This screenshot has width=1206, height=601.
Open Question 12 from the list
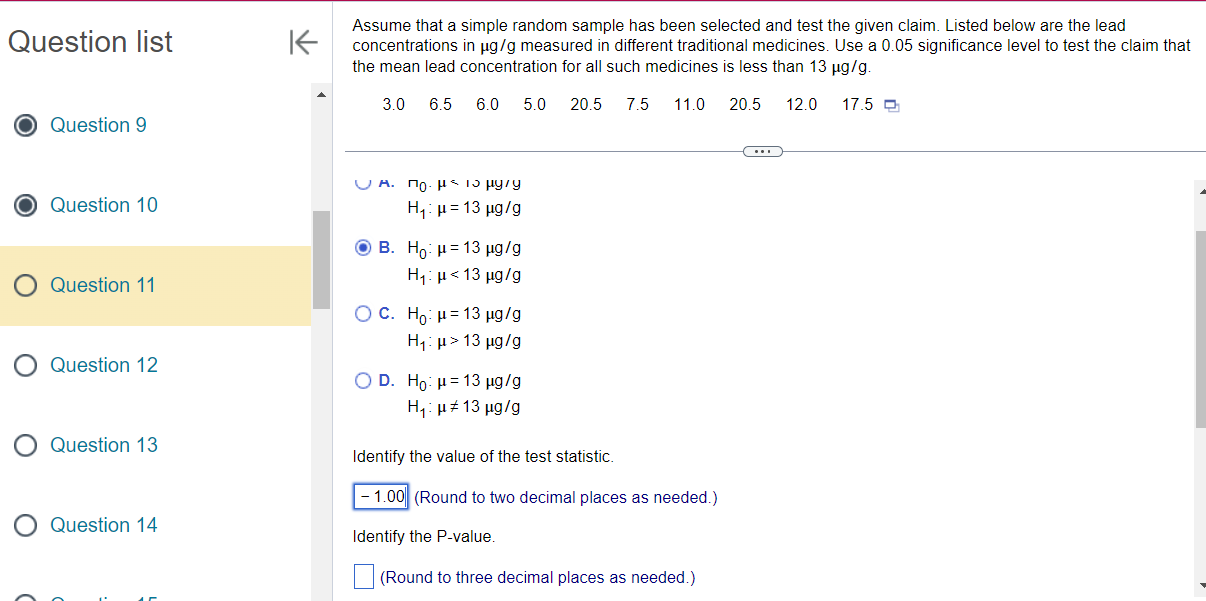tap(103, 365)
